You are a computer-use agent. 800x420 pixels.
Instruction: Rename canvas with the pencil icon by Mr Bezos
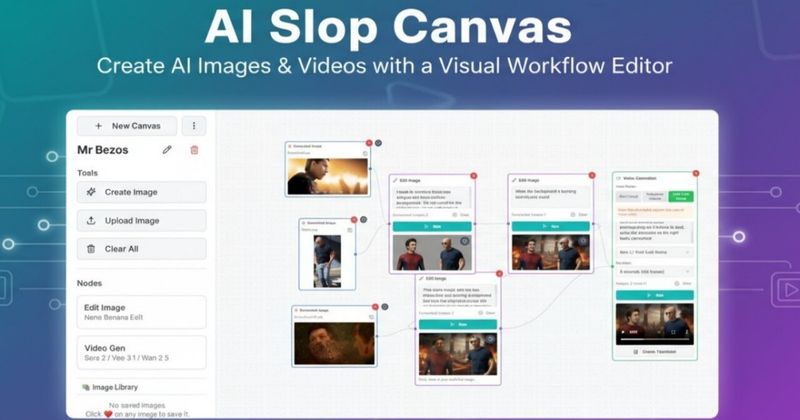point(167,150)
